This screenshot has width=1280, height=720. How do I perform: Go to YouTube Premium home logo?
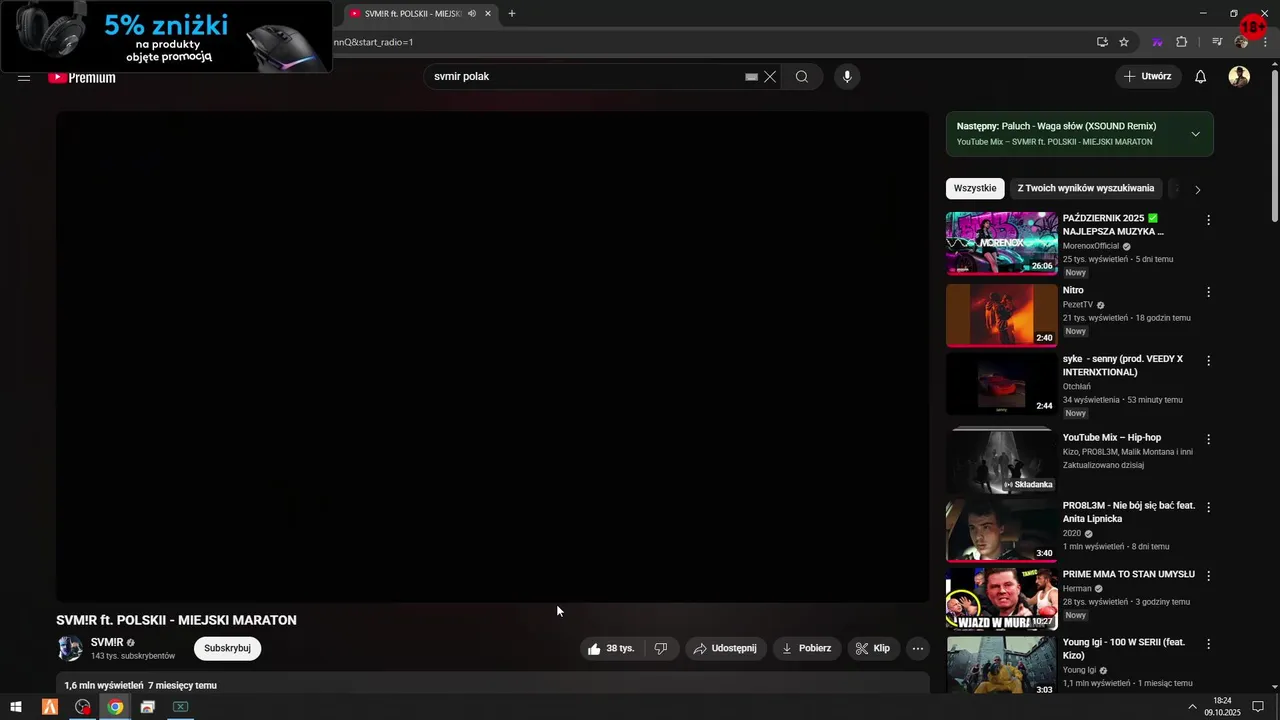pos(82,77)
